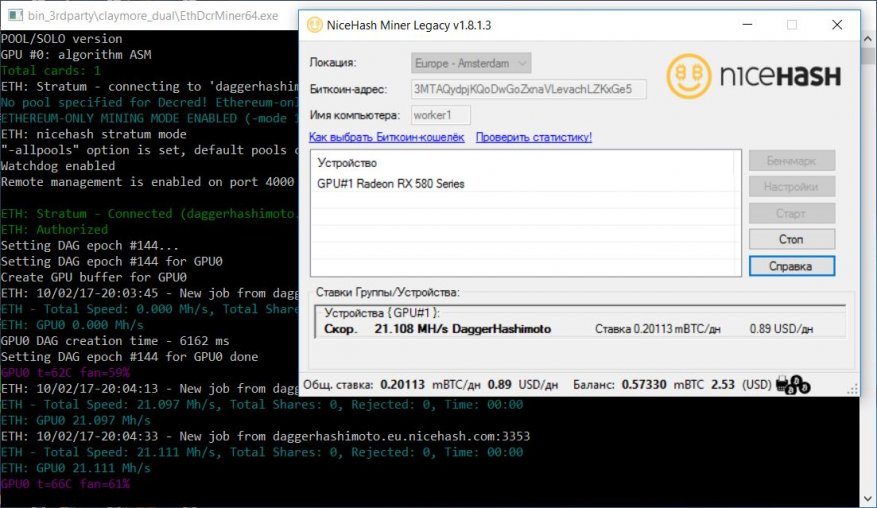Click the 'Устройство' column header
877x508 pixels.
pos(347,162)
